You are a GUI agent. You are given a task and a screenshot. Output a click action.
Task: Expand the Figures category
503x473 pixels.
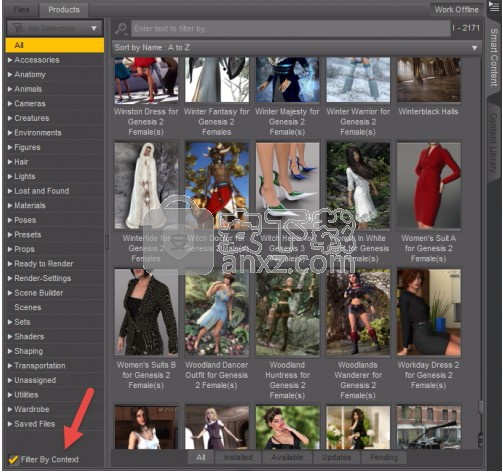click(x=10, y=147)
